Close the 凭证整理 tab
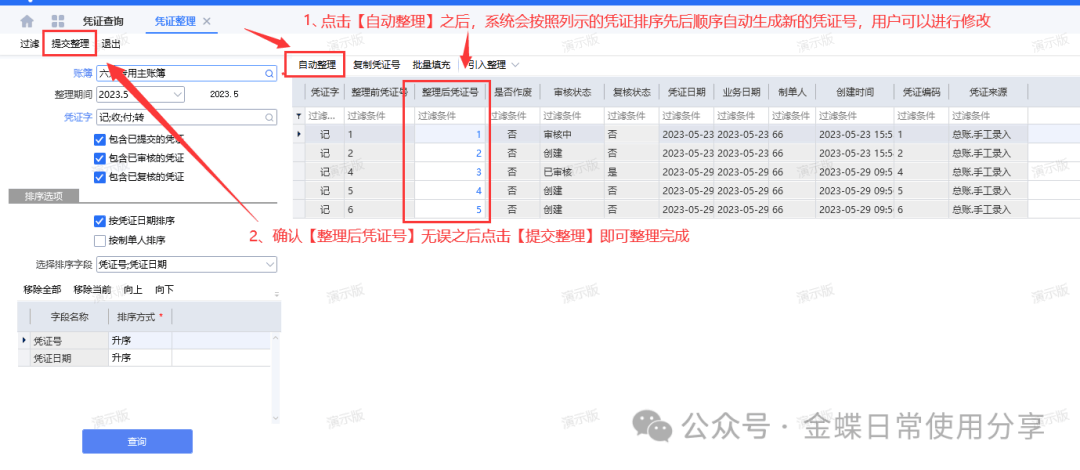The height and width of the screenshot is (470, 1080). [207, 21]
